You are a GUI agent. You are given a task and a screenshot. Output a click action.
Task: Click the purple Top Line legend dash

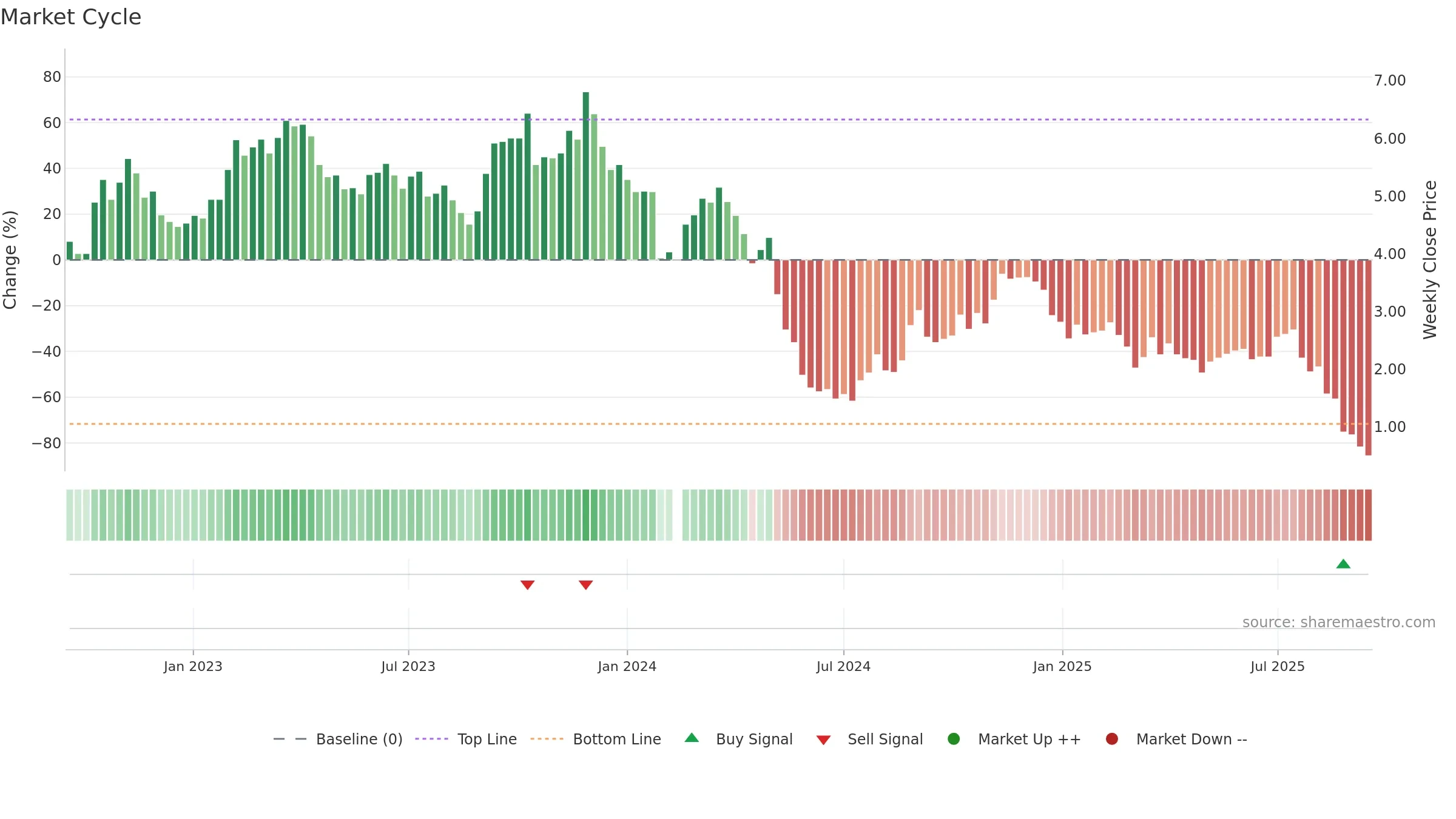[431, 739]
